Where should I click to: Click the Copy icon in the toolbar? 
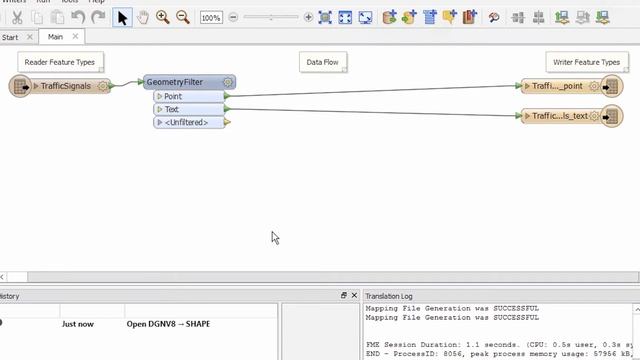tap(37, 18)
